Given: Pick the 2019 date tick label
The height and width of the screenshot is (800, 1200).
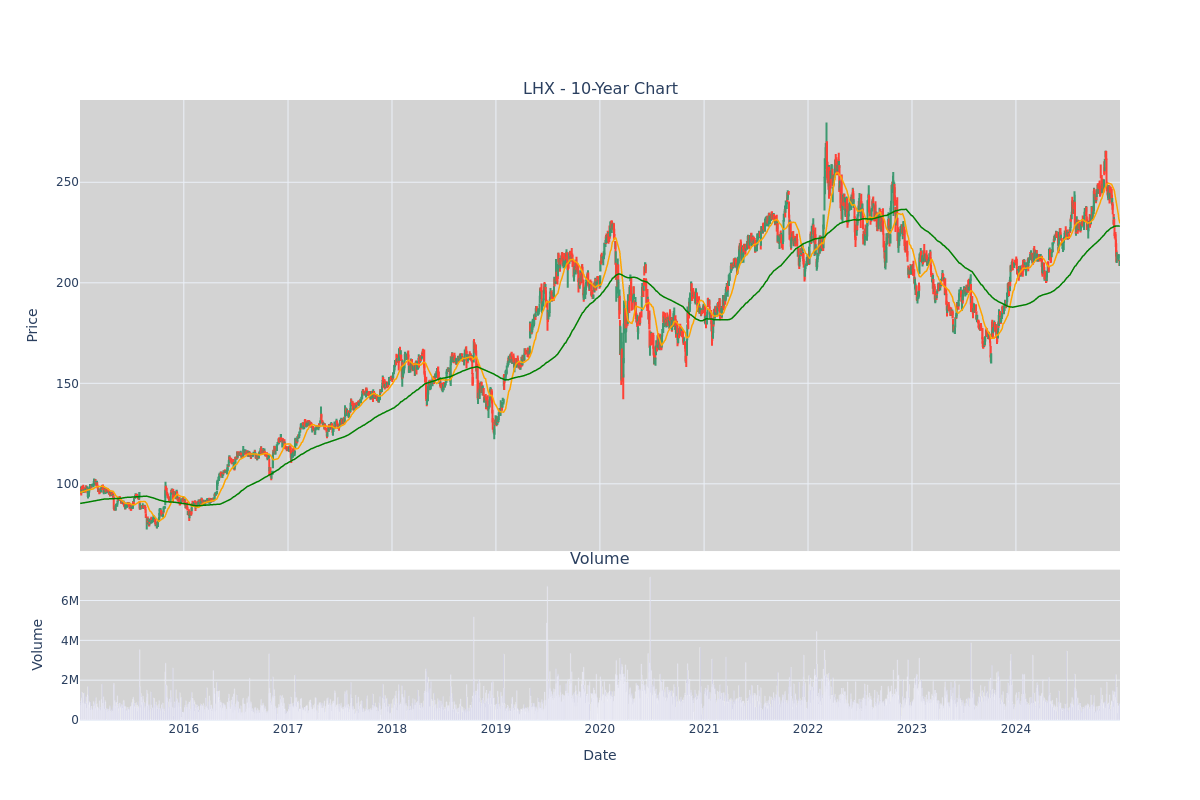Looking at the screenshot, I should pyautogui.click(x=496, y=729).
